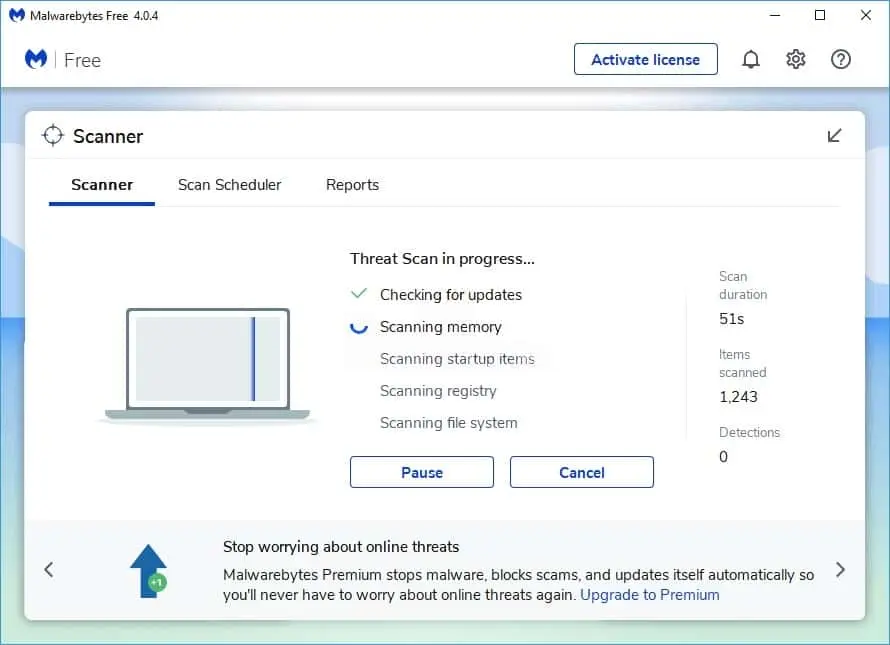Click the green checkmark for updates
The width and height of the screenshot is (890, 645).
(x=359, y=294)
